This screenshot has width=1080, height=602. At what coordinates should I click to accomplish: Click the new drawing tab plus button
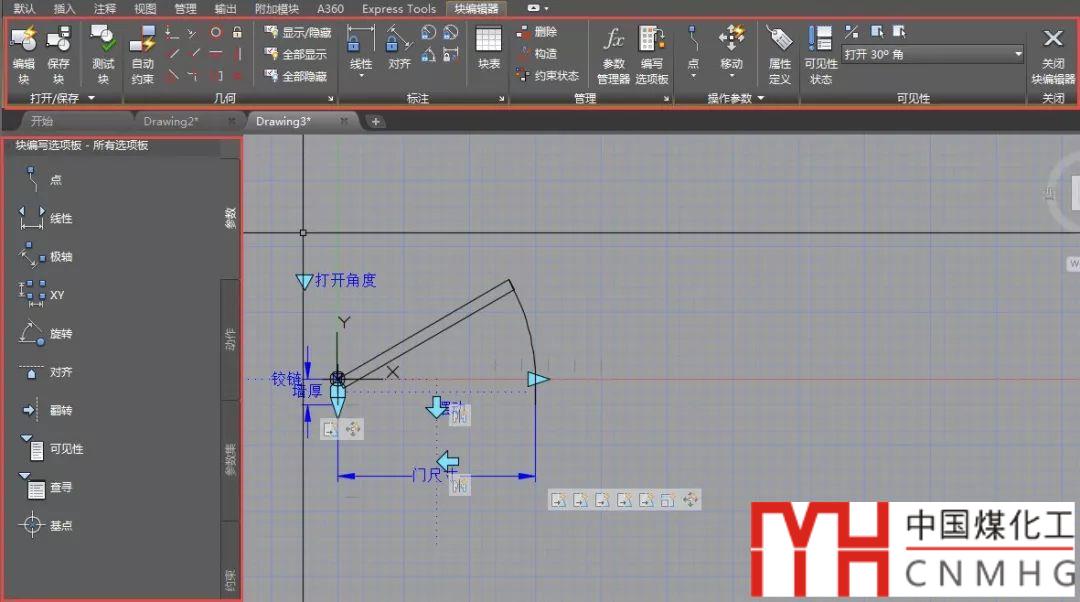pos(376,121)
